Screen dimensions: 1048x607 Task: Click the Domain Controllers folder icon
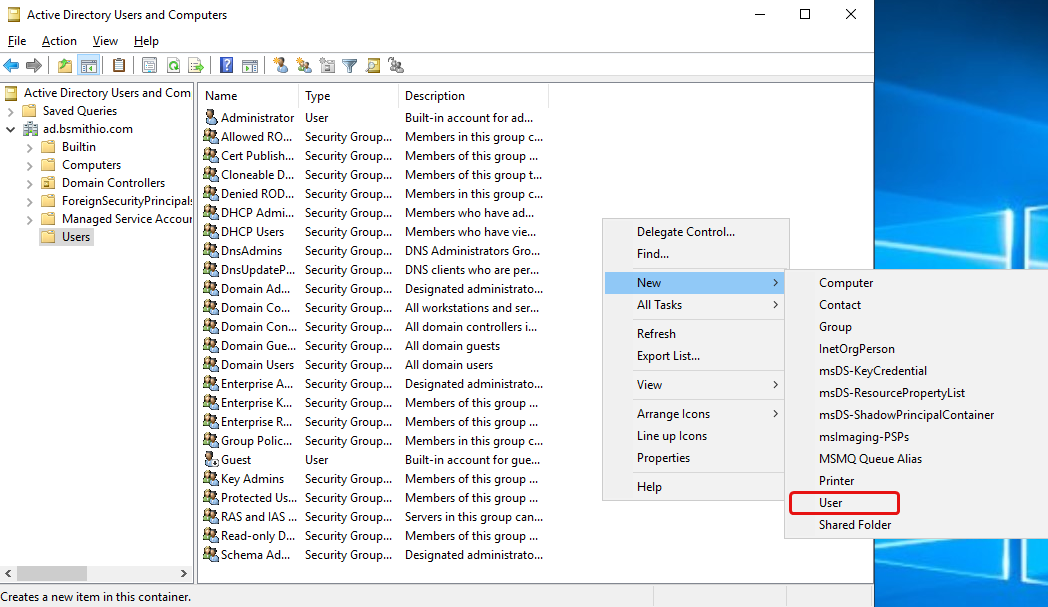click(48, 183)
